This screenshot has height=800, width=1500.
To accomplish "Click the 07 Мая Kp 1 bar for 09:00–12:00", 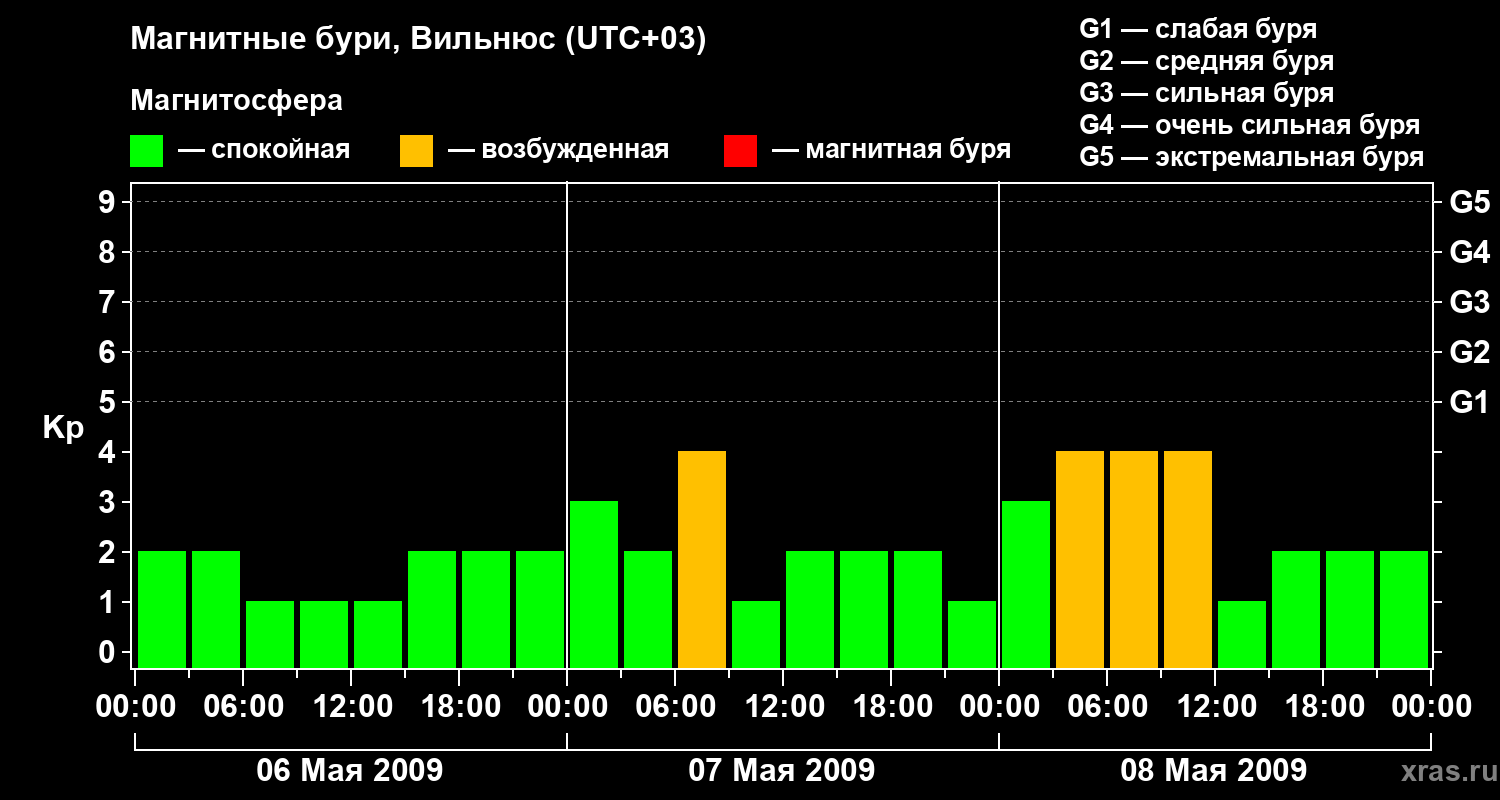I will tap(756, 634).
